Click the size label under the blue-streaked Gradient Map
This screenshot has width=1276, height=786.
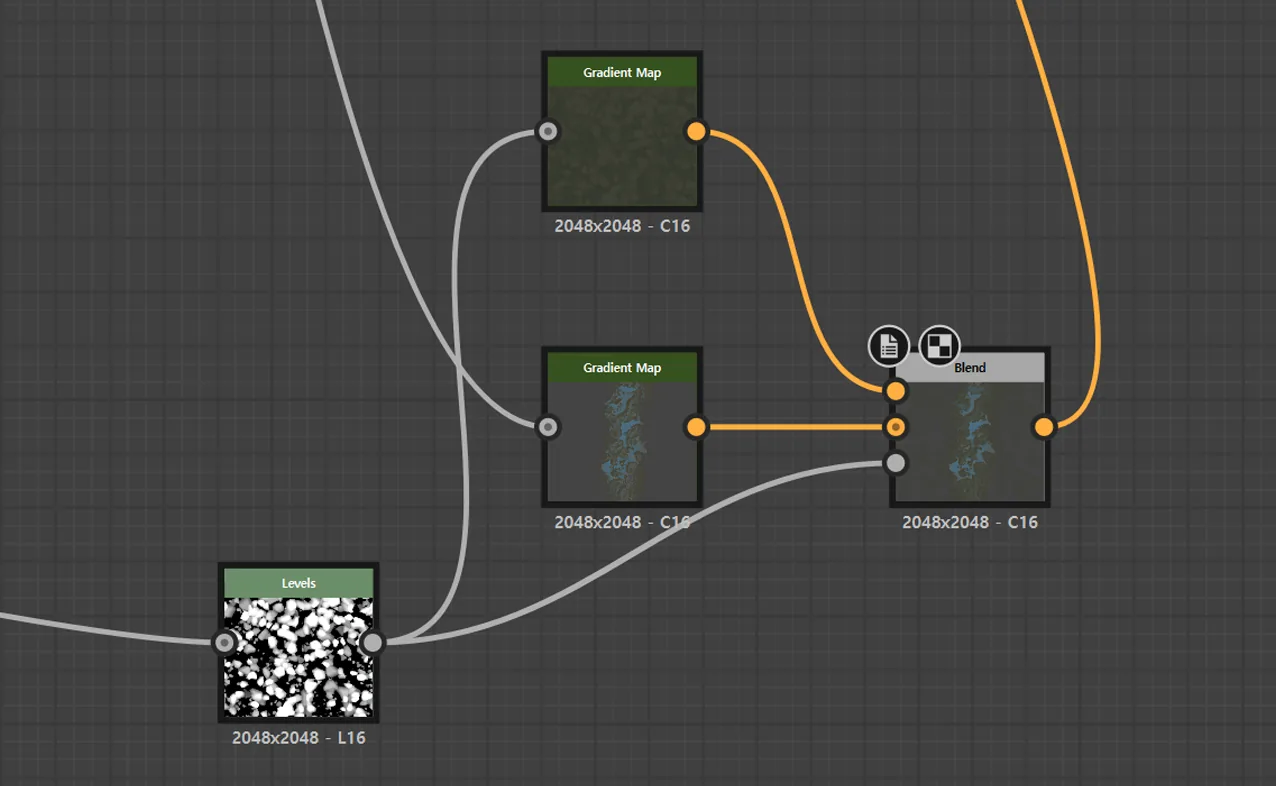tap(622, 522)
